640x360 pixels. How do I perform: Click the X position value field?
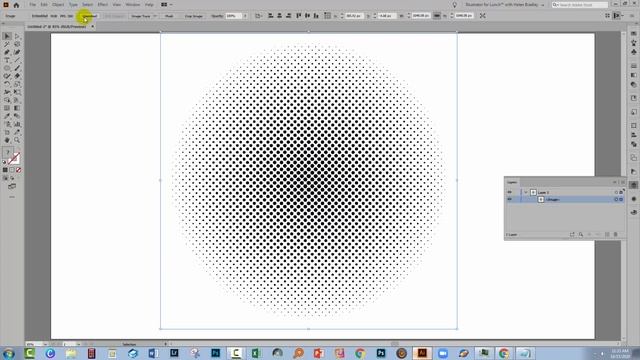[x=354, y=16]
